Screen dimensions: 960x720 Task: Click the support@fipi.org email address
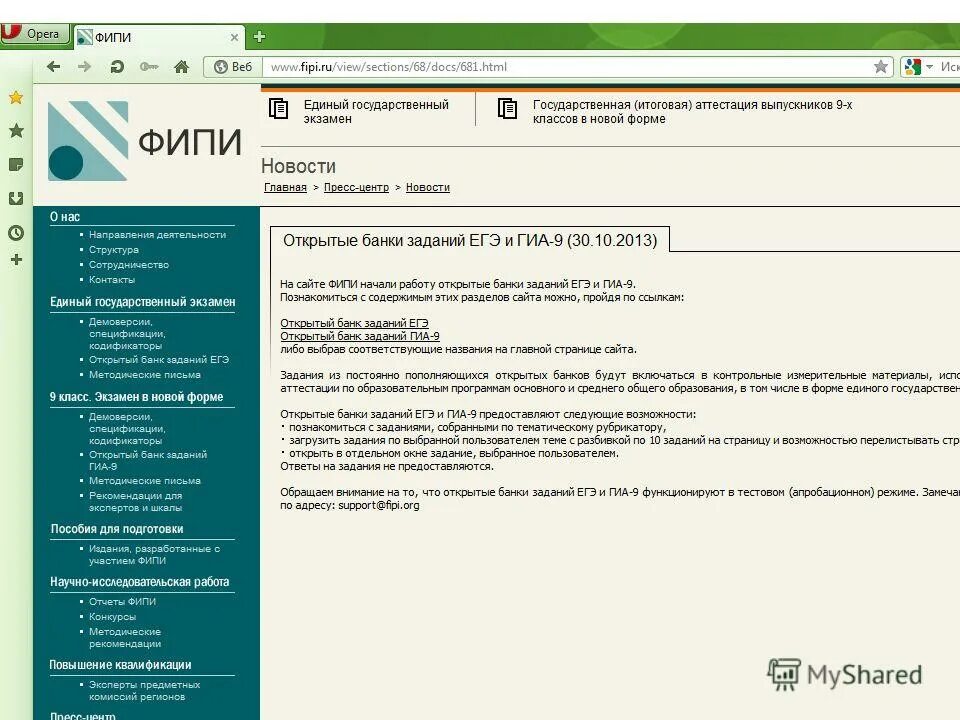[378, 505]
